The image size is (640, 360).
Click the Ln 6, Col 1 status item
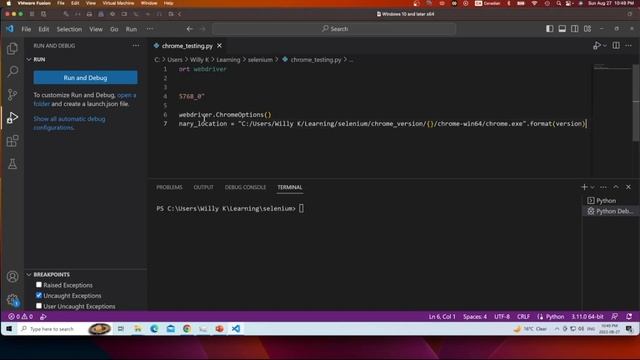(442, 317)
